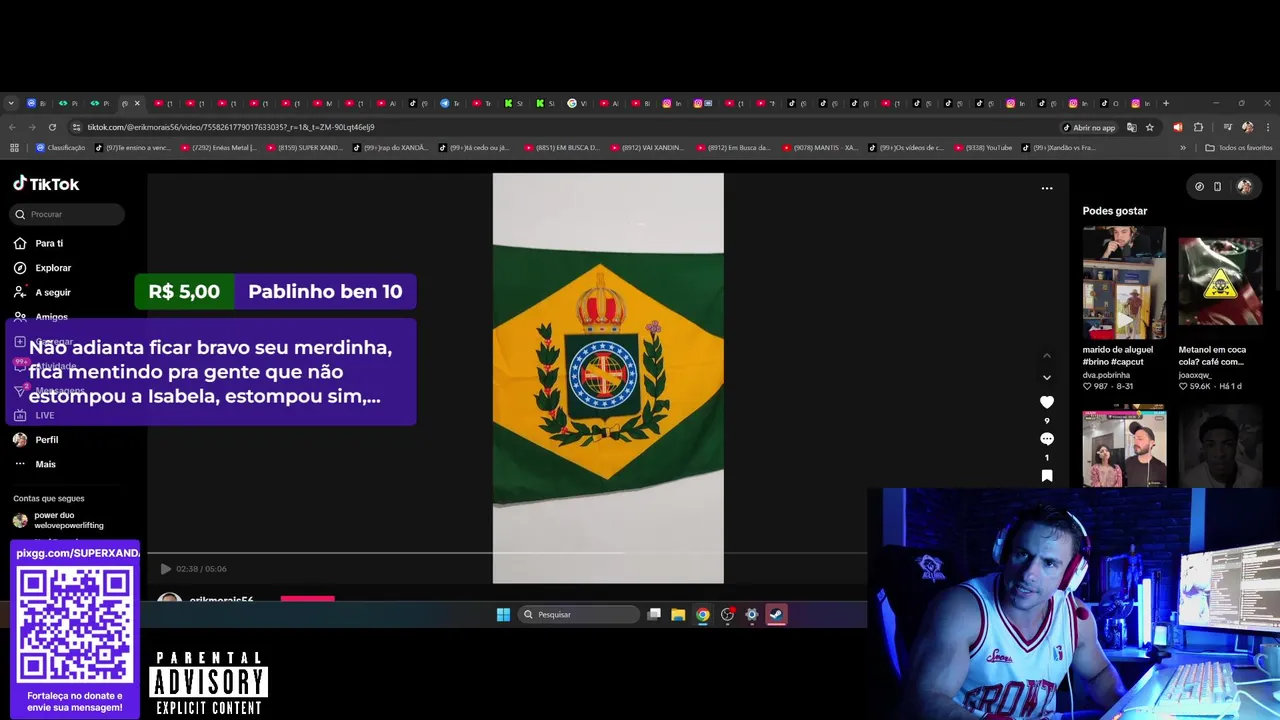Open the Chrome three-dot menu
1280x720 pixels.
(1267, 127)
